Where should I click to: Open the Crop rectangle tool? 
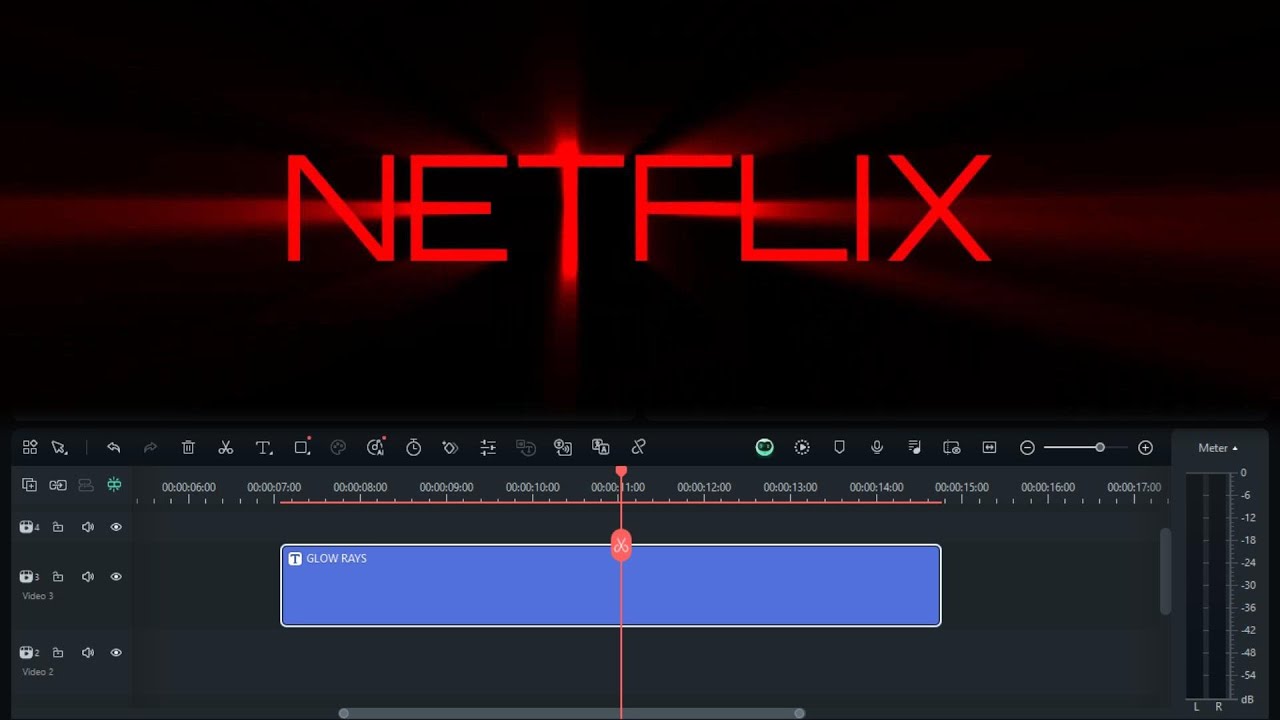302,447
